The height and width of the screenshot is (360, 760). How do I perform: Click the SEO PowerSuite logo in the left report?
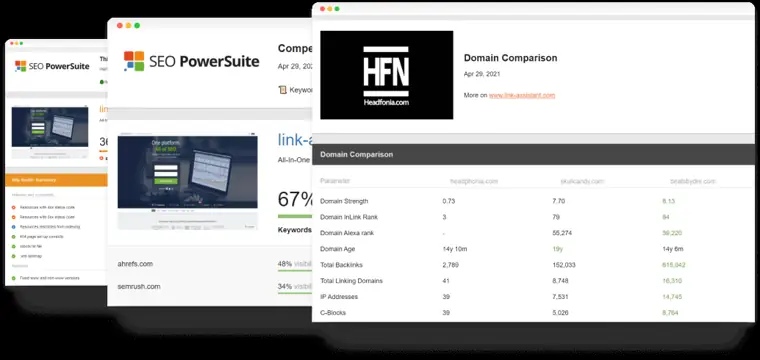click(52, 66)
